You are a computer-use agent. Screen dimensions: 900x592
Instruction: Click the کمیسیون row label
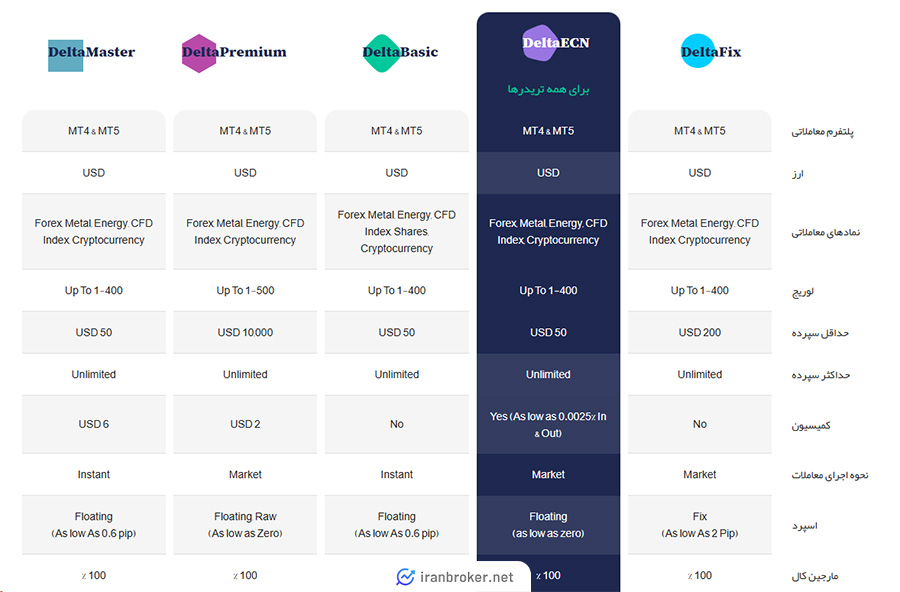[811, 425]
